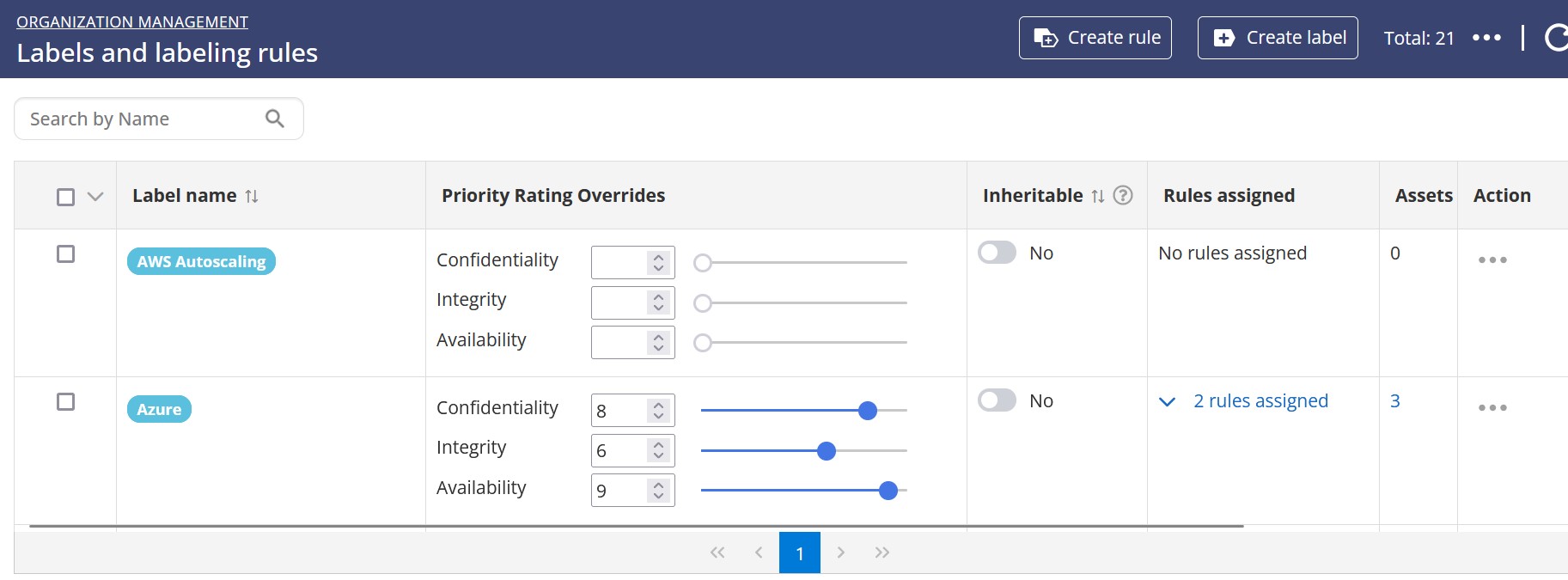Check the AWS Autoscaling row checkbox
The width and height of the screenshot is (1568, 580).
pyautogui.click(x=65, y=253)
